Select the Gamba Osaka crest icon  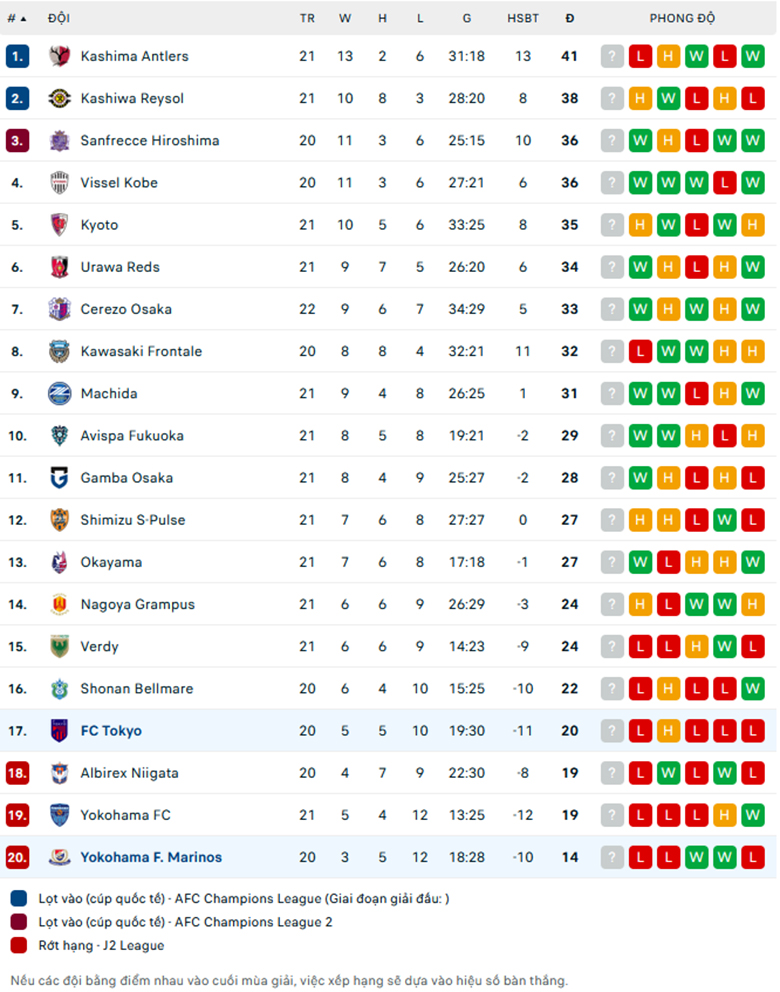(x=59, y=478)
